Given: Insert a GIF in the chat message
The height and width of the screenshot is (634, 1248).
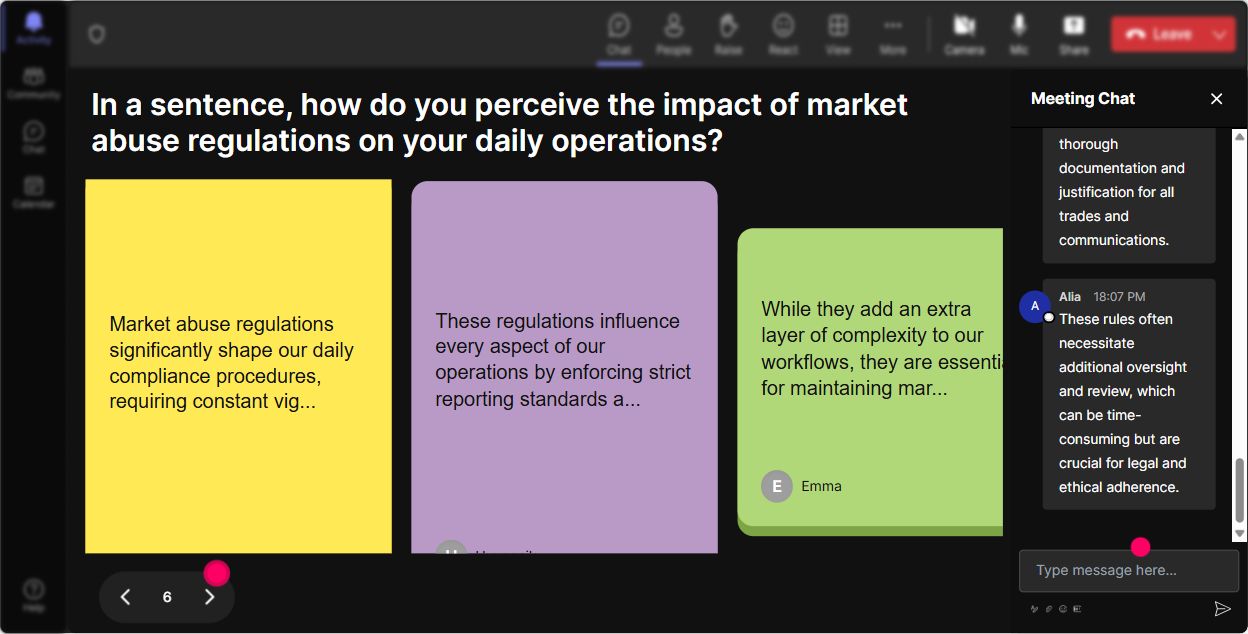Looking at the screenshot, I should [x=1077, y=608].
